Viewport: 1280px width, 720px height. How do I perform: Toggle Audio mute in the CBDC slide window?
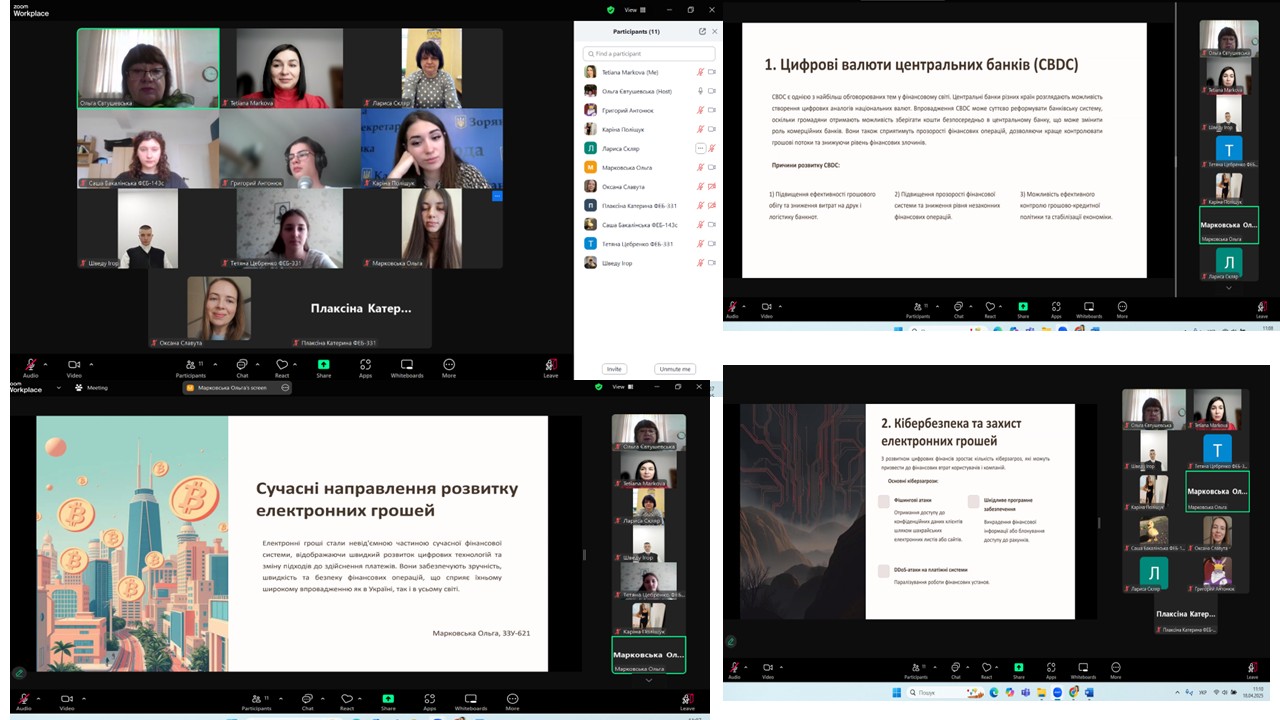click(x=732, y=309)
